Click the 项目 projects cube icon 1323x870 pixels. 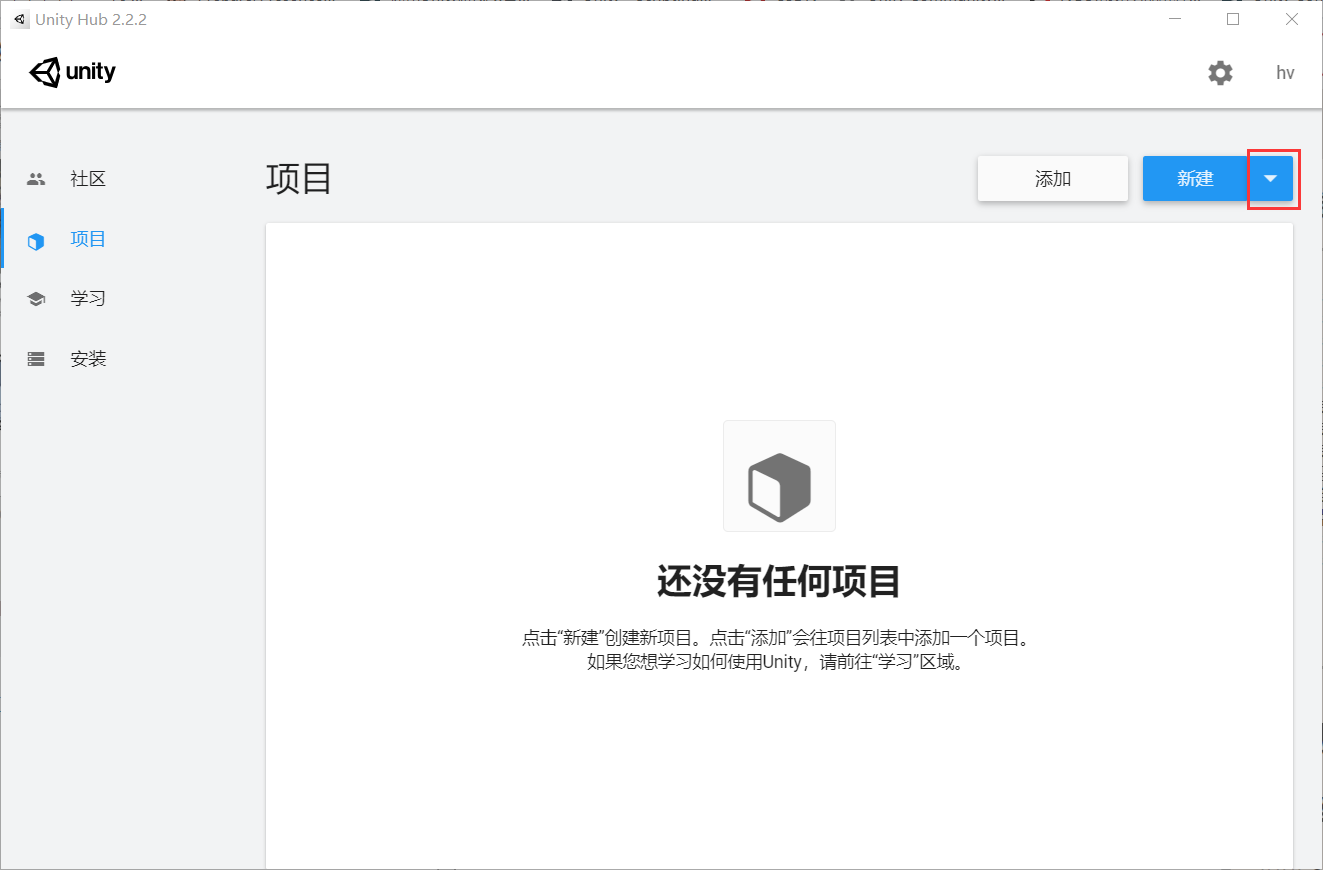point(36,239)
